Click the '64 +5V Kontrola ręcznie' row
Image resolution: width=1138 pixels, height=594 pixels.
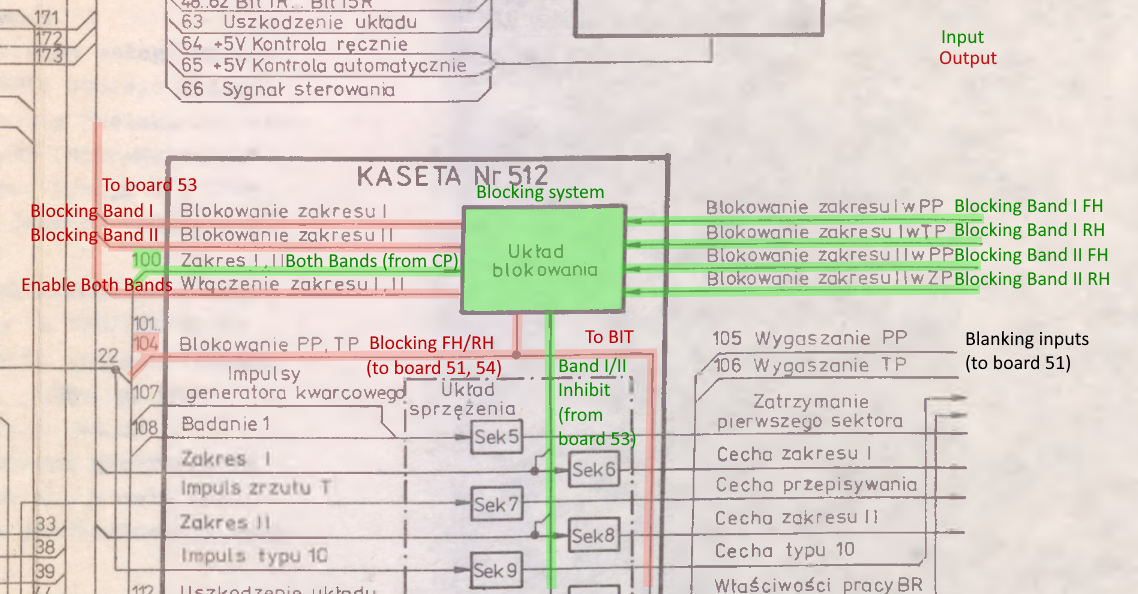coord(295,44)
